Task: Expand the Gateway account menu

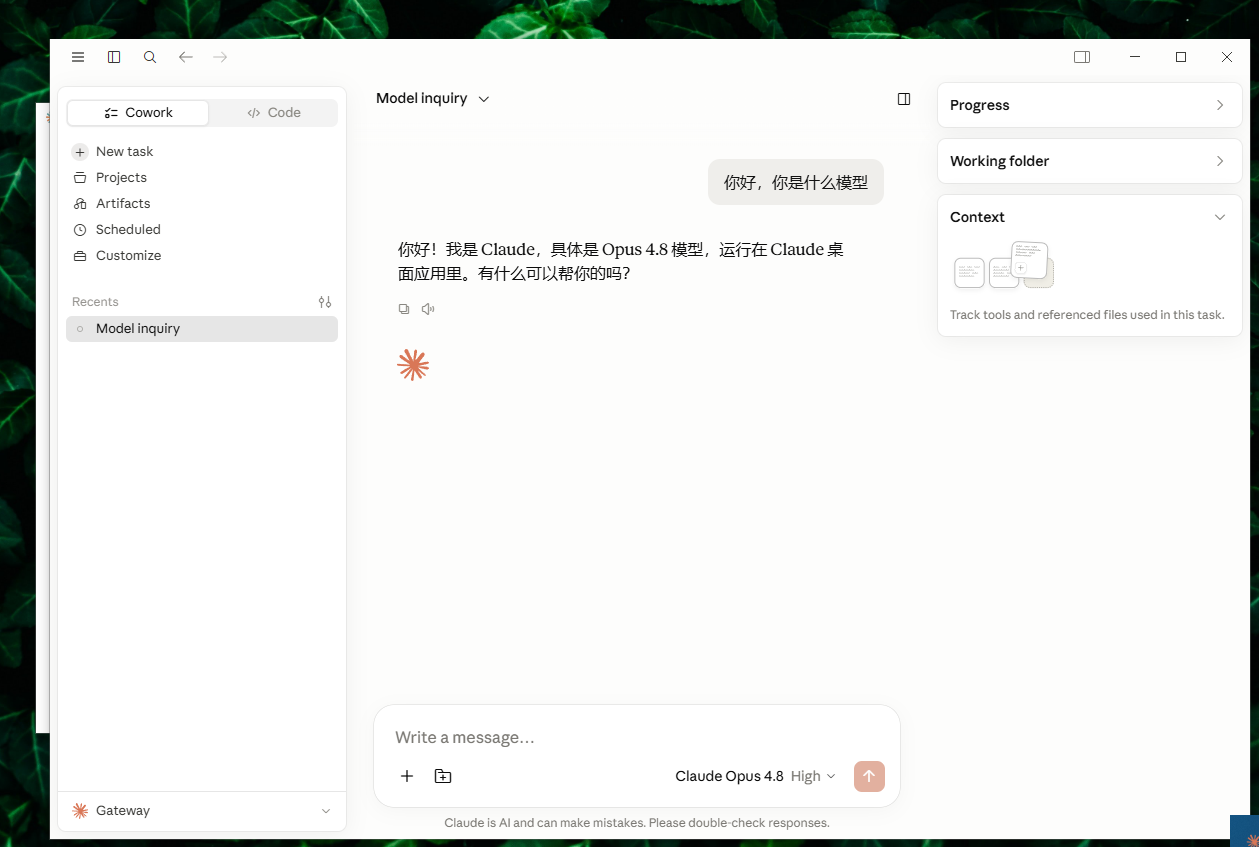Action: [x=202, y=811]
